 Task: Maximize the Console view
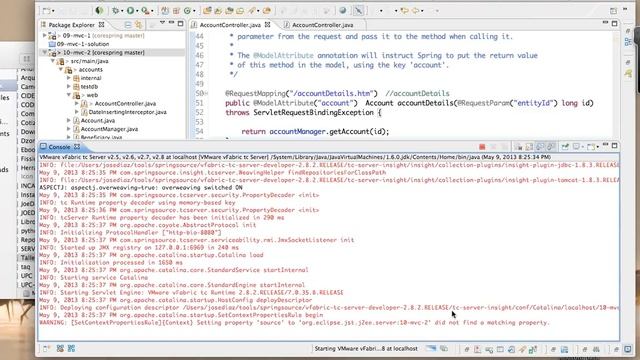pos(614,146)
